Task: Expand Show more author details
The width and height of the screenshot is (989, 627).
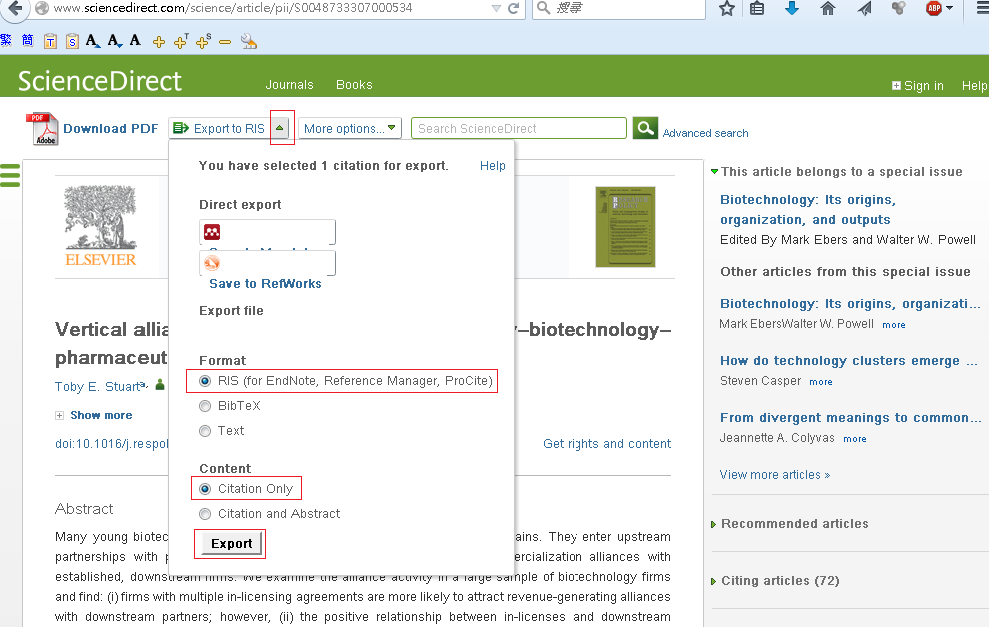Action: click(94, 416)
